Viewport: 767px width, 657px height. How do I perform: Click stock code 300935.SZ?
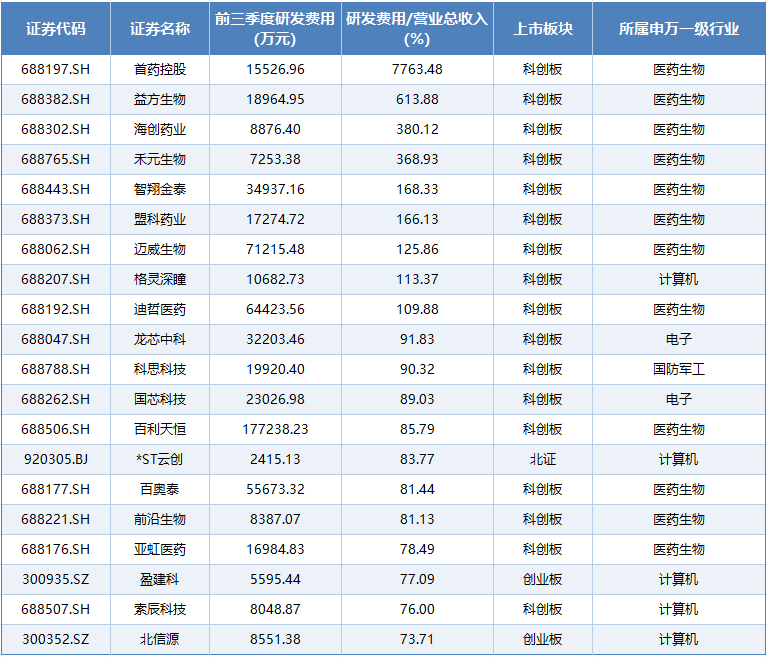pos(56,580)
